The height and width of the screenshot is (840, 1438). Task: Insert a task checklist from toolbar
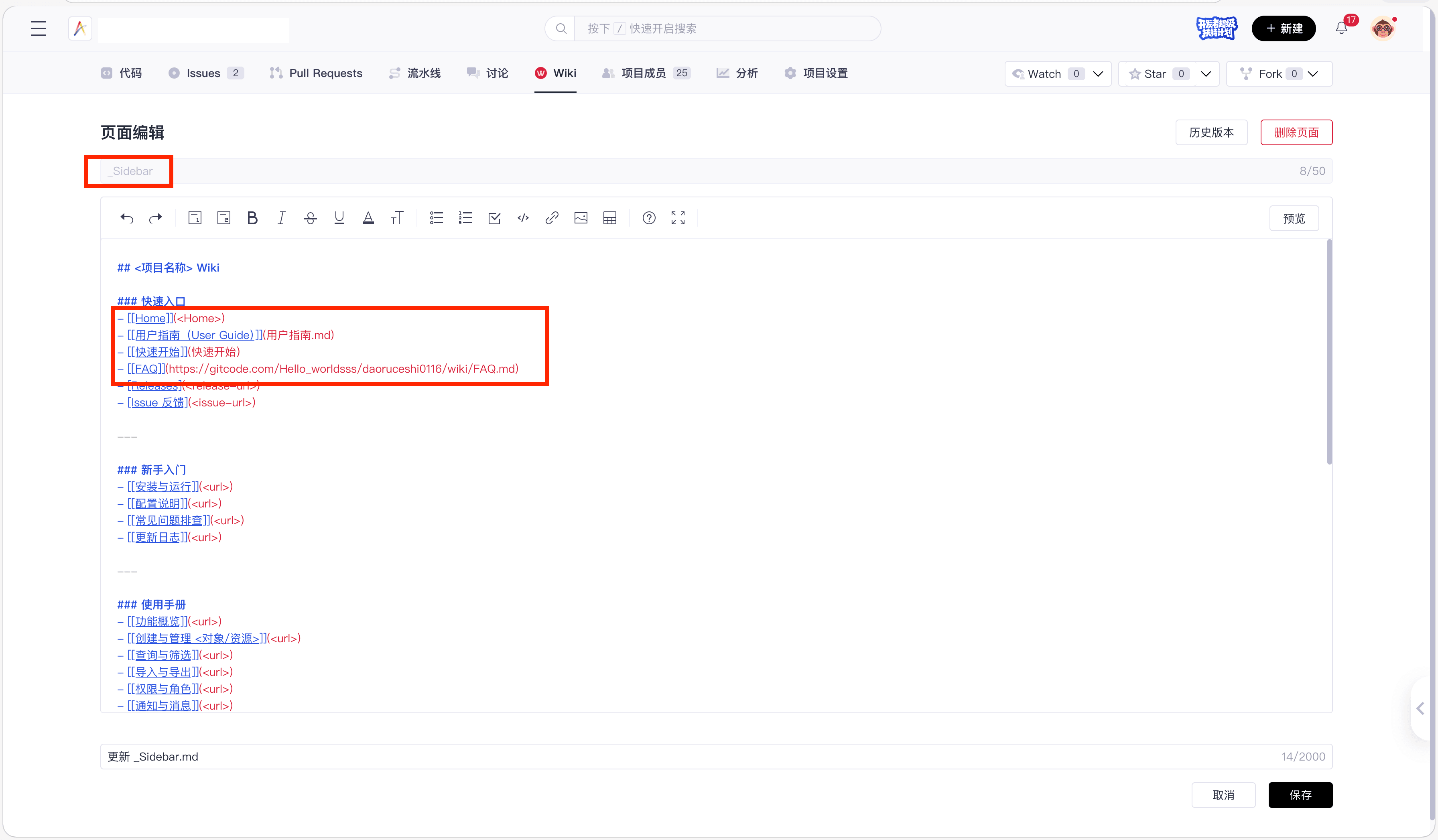494,218
